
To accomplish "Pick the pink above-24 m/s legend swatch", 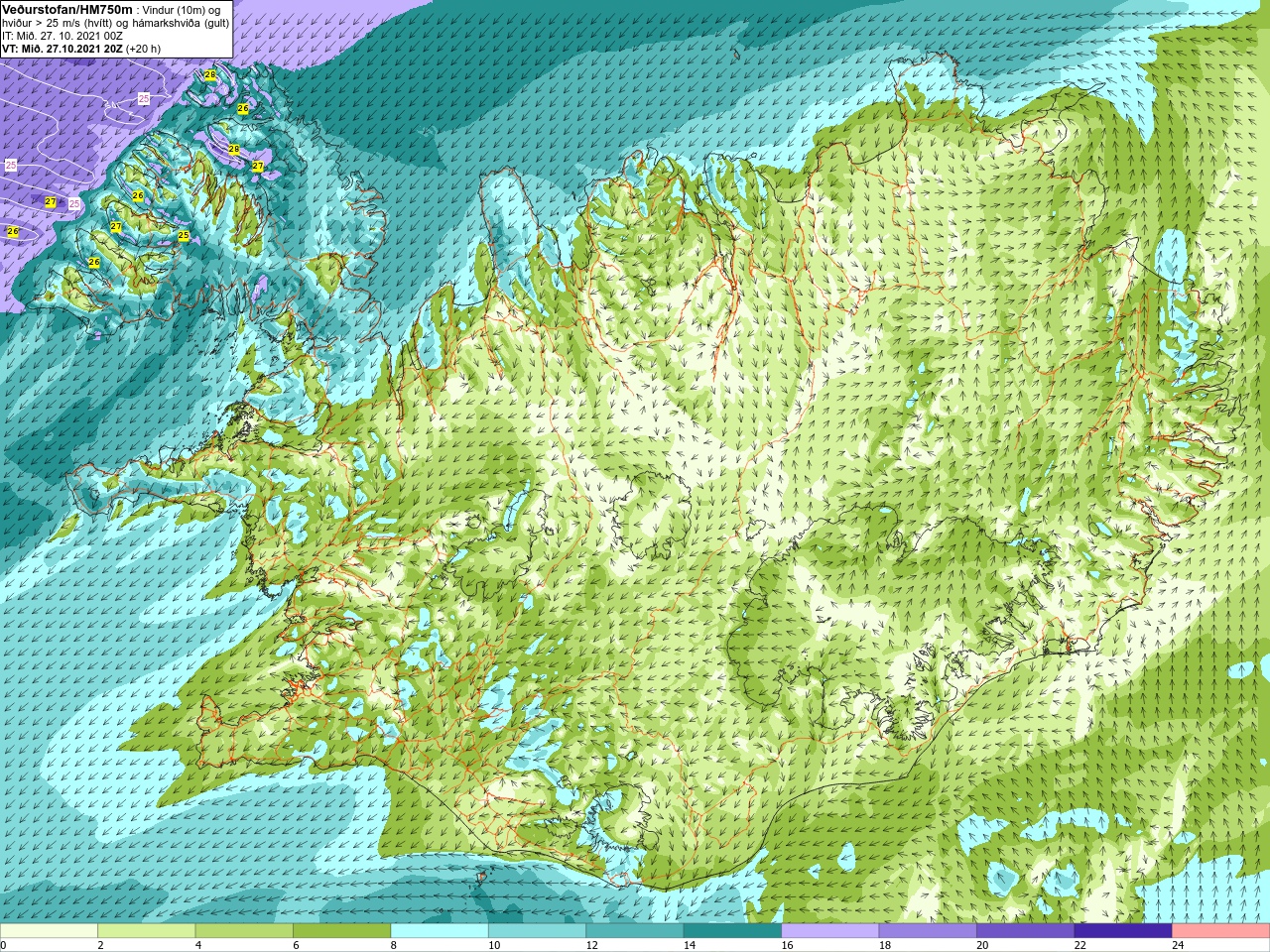I will point(1221,931).
